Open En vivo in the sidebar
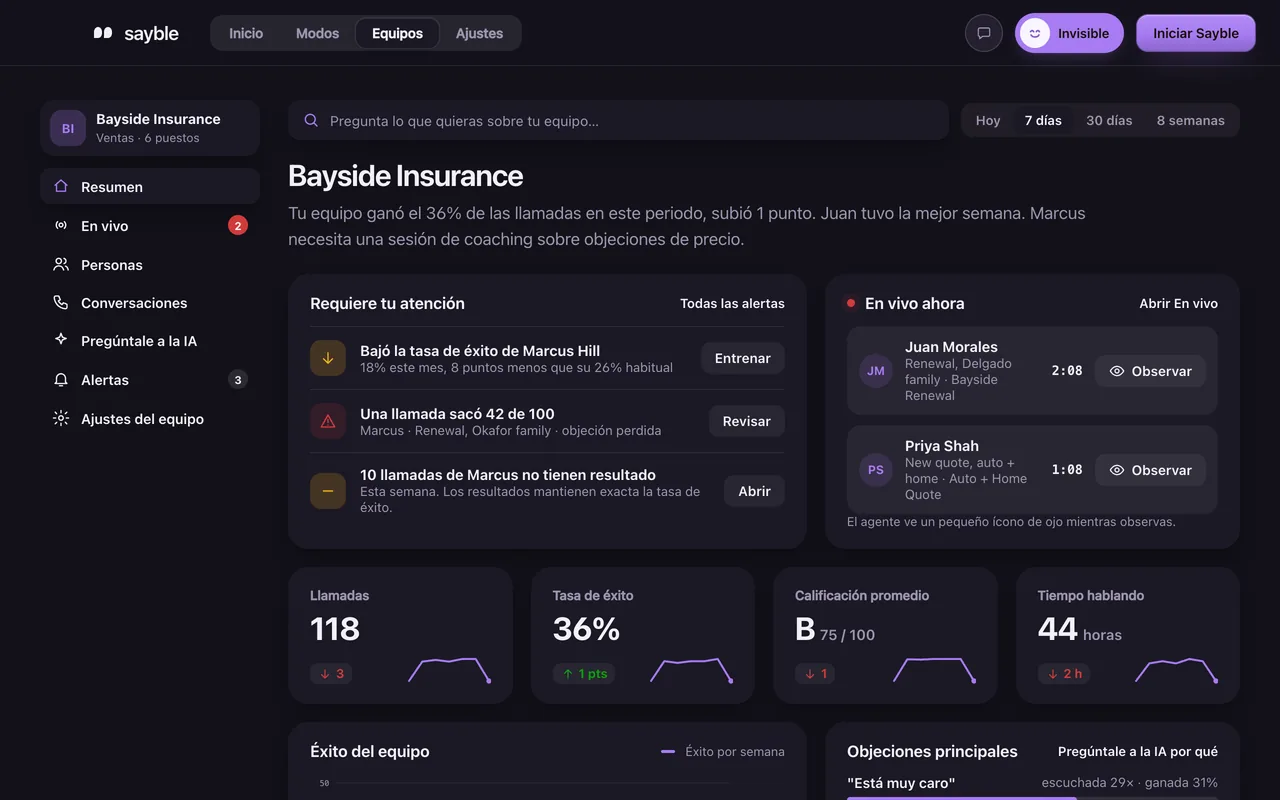This screenshot has height=800, width=1280. 150,226
